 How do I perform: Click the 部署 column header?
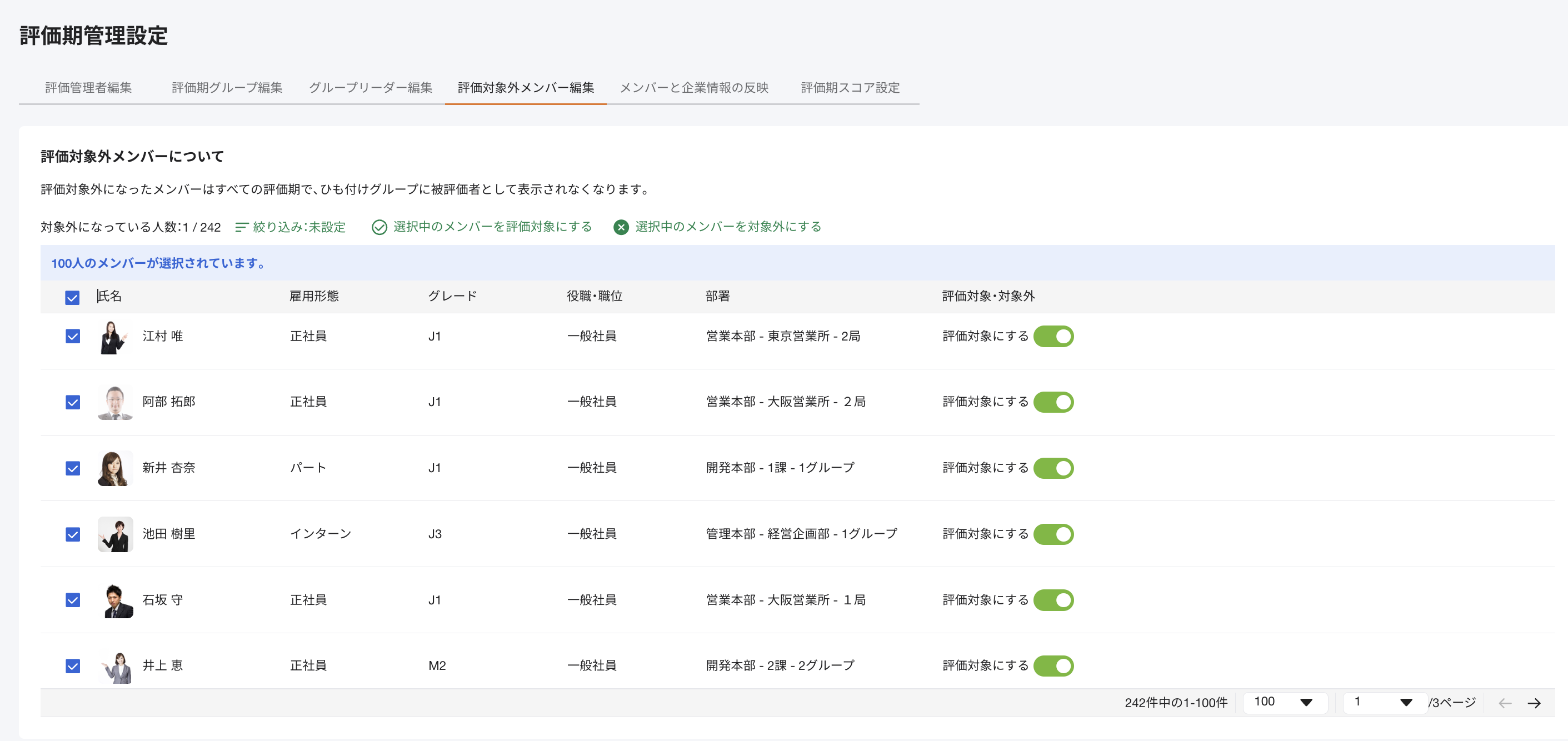pos(718,296)
